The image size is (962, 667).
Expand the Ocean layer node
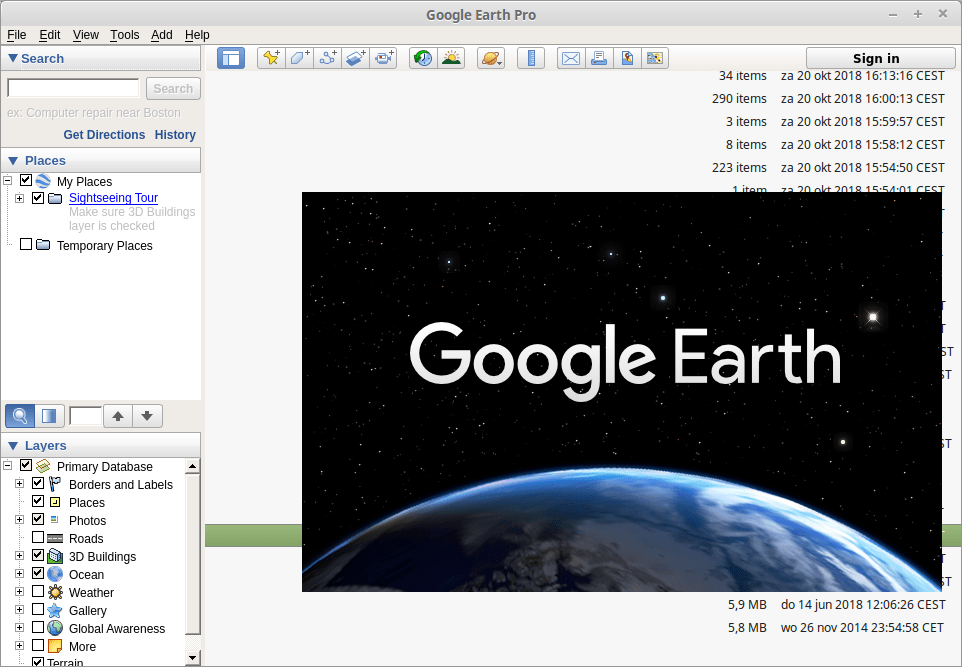click(20, 574)
